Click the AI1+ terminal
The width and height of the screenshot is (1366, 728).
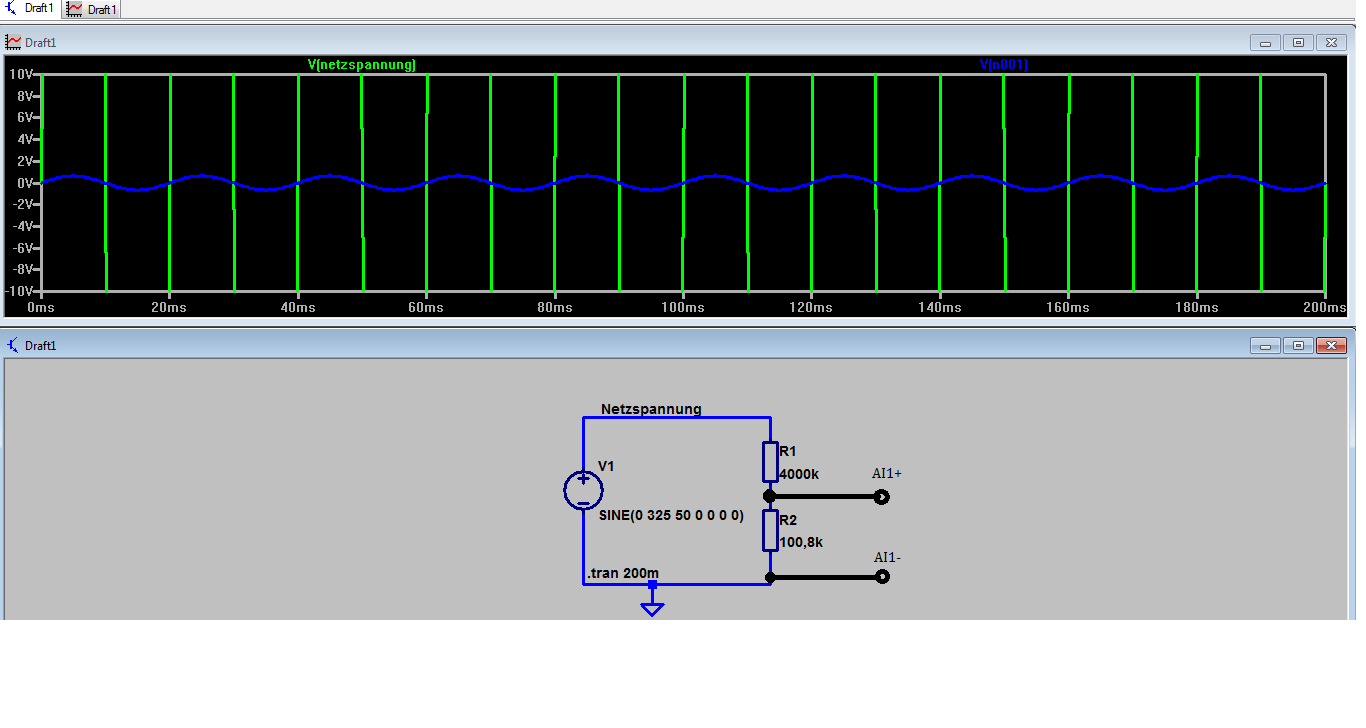(x=881, y=496)
